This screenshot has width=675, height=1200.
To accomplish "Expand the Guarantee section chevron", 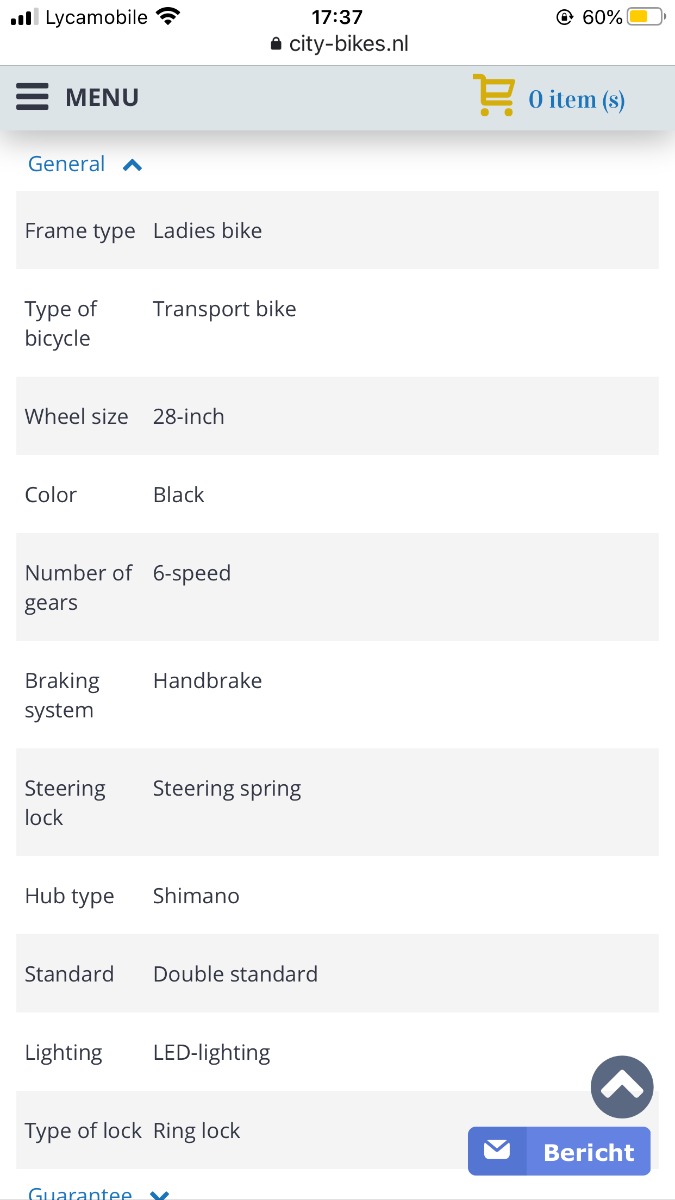I will (x=159, y=1194).
